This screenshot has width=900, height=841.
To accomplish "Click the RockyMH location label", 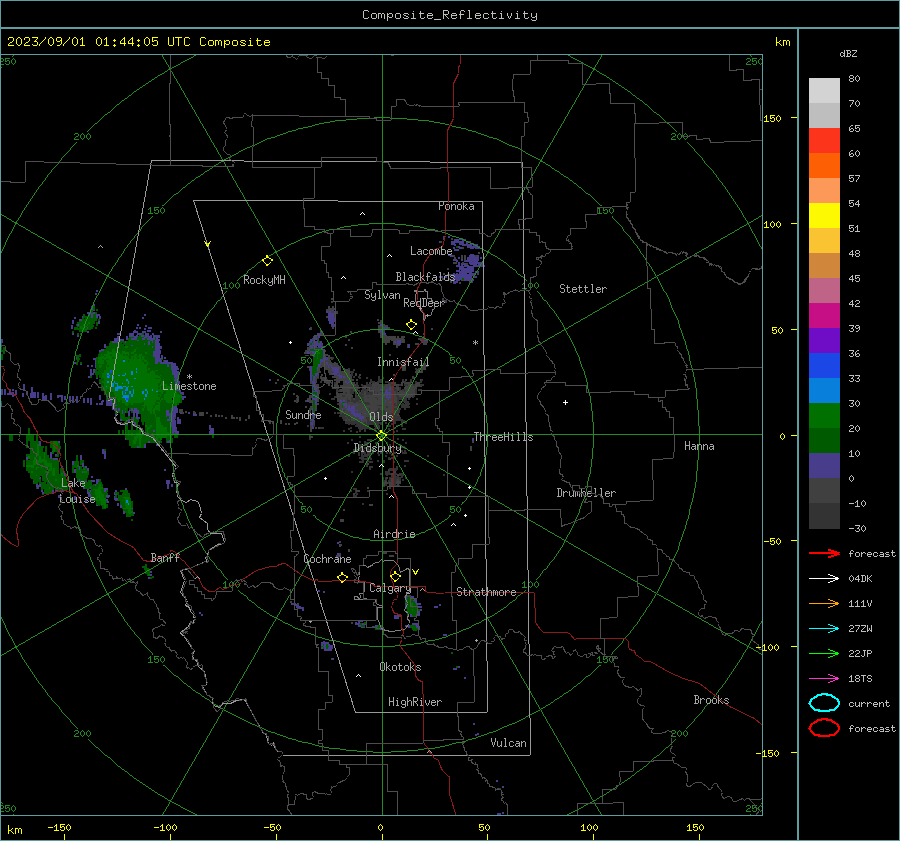I will point(264,280).
